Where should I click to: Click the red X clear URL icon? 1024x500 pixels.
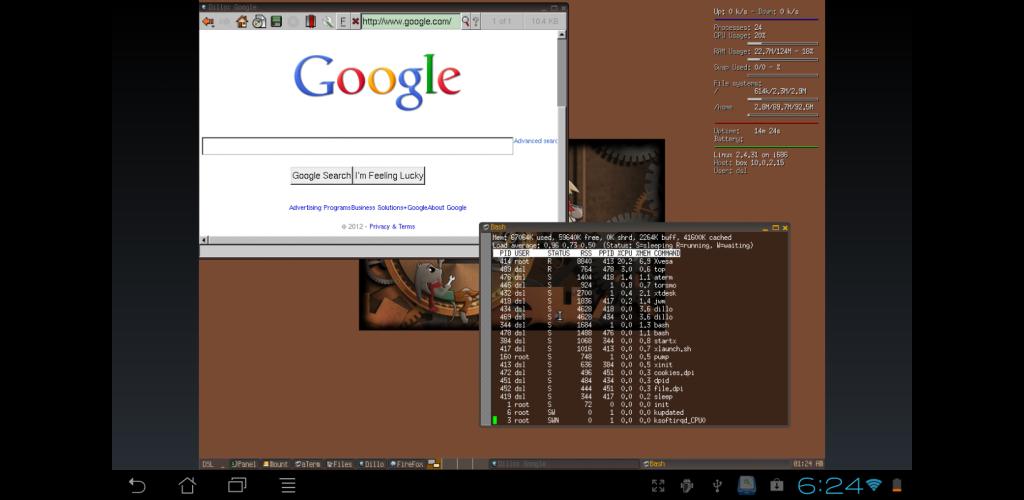click(354, 21)
